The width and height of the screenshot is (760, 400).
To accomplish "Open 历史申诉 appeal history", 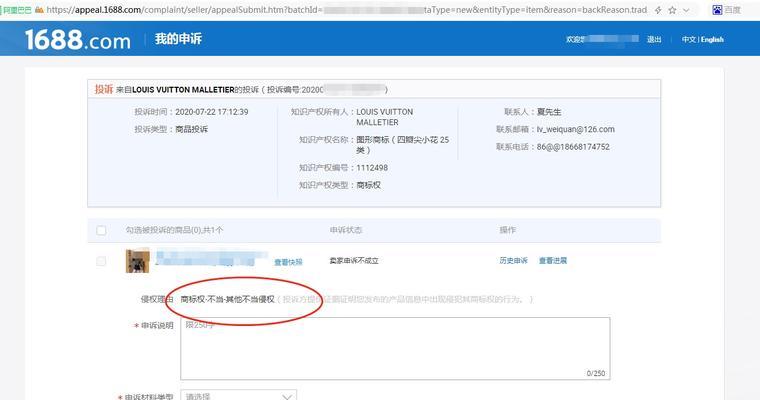I will click(x=513, y=260).
